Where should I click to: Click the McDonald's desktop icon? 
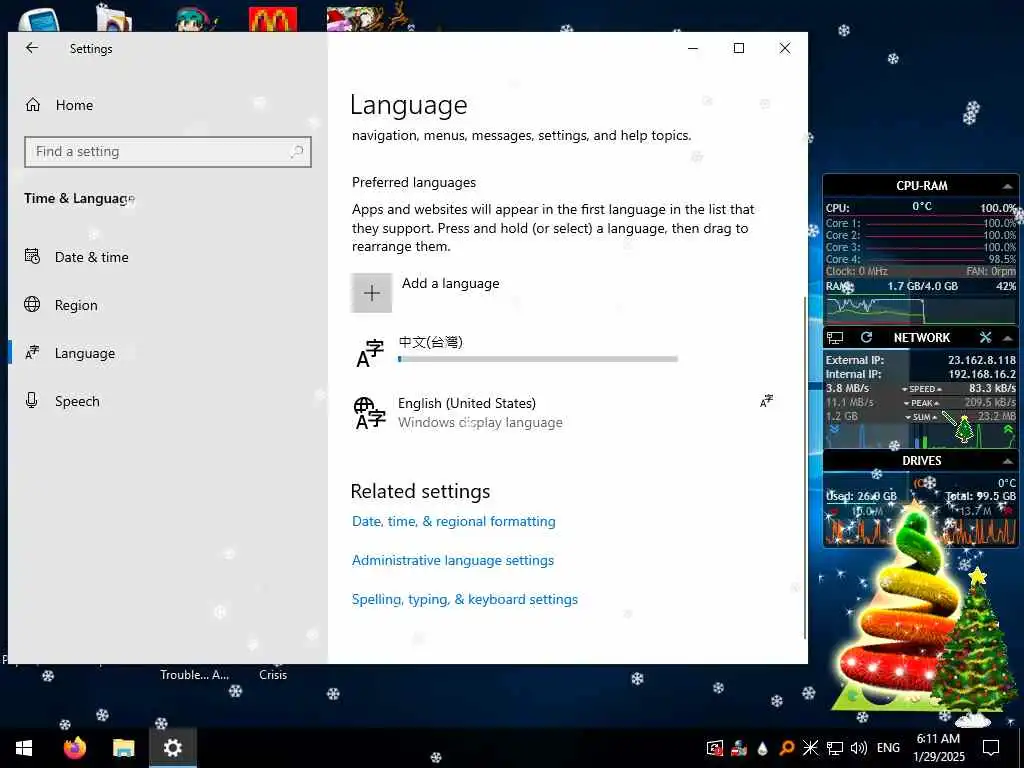[x=273, y=20]
